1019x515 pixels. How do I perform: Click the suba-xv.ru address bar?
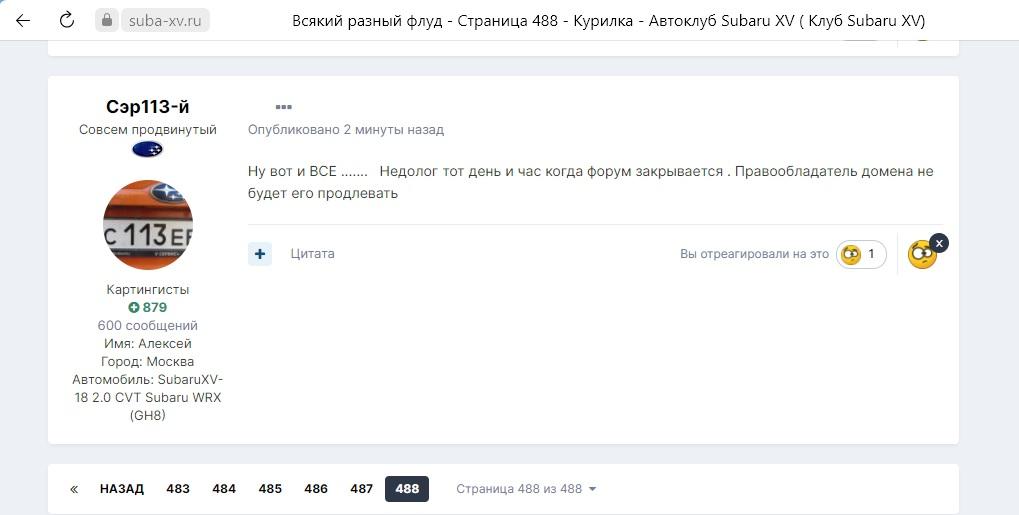tap(166, 20)
